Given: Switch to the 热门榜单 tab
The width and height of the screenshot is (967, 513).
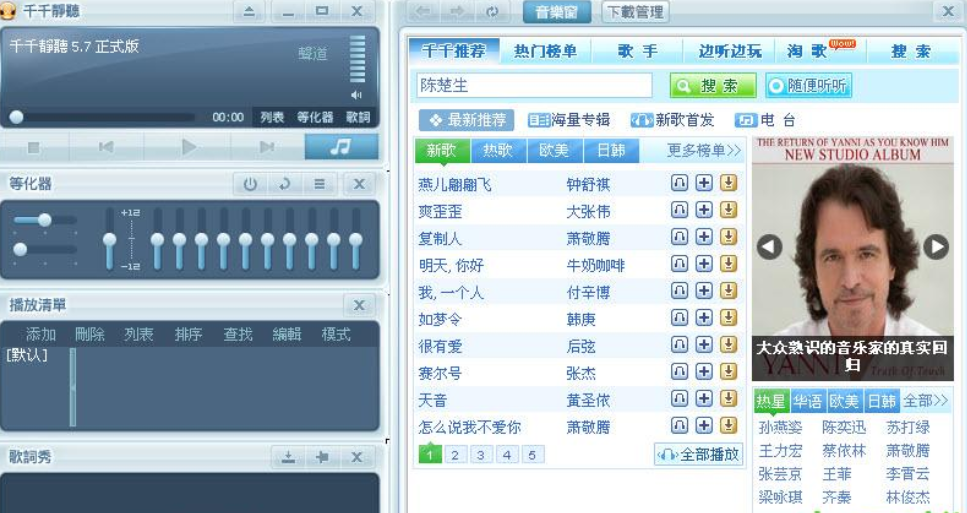Looking at the screenshot, I should 545,51.
